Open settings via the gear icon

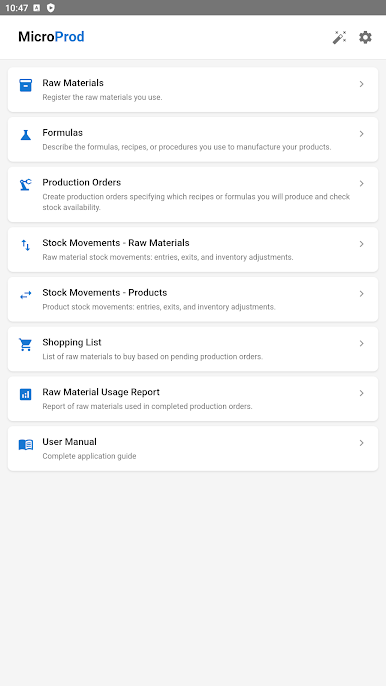365,37
